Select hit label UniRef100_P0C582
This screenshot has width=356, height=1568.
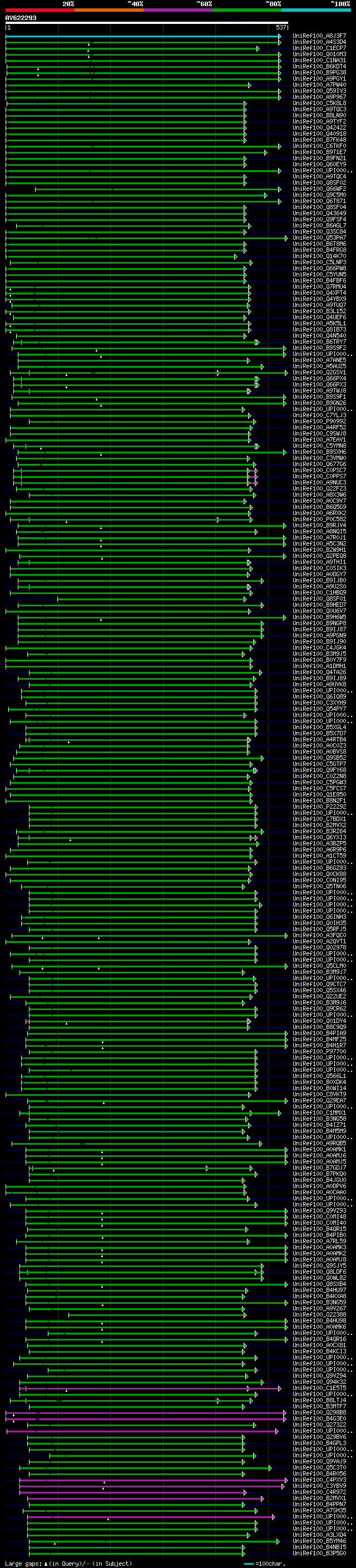pyautogui.click(x=319, y=519)
